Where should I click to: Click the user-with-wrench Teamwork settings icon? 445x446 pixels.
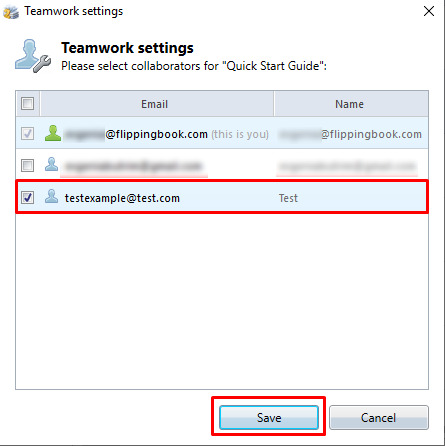coord(33,56)
